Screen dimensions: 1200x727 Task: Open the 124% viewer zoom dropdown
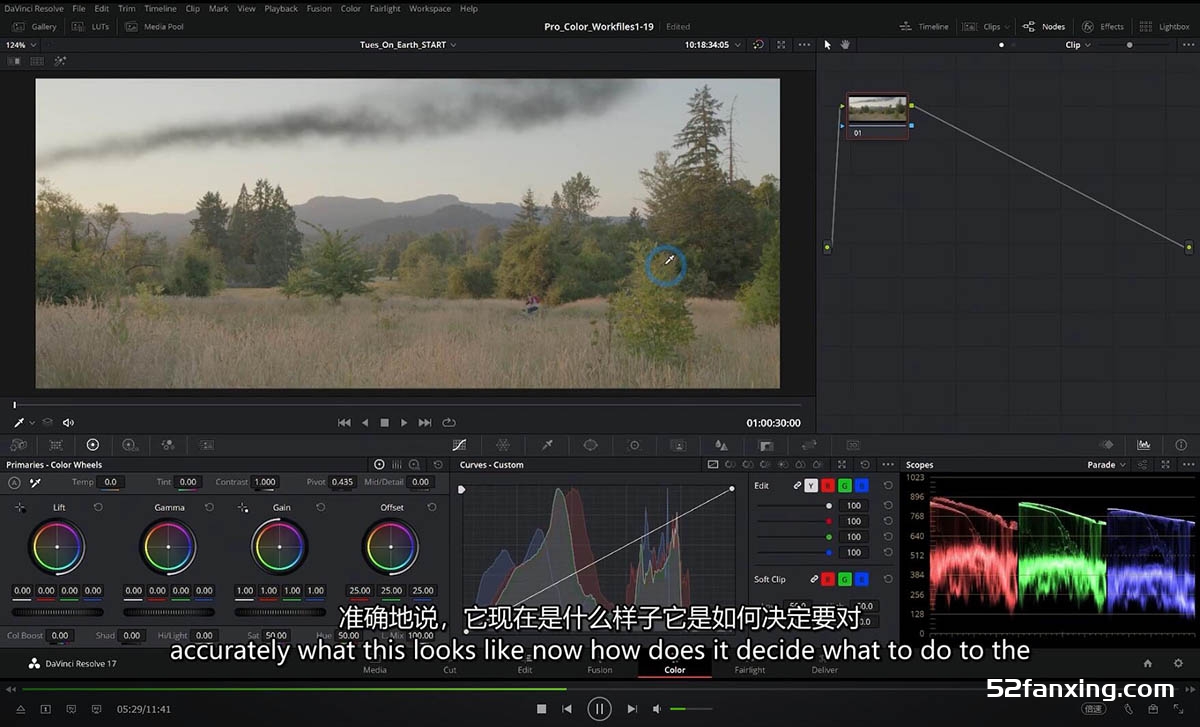(x=20, y=45)
